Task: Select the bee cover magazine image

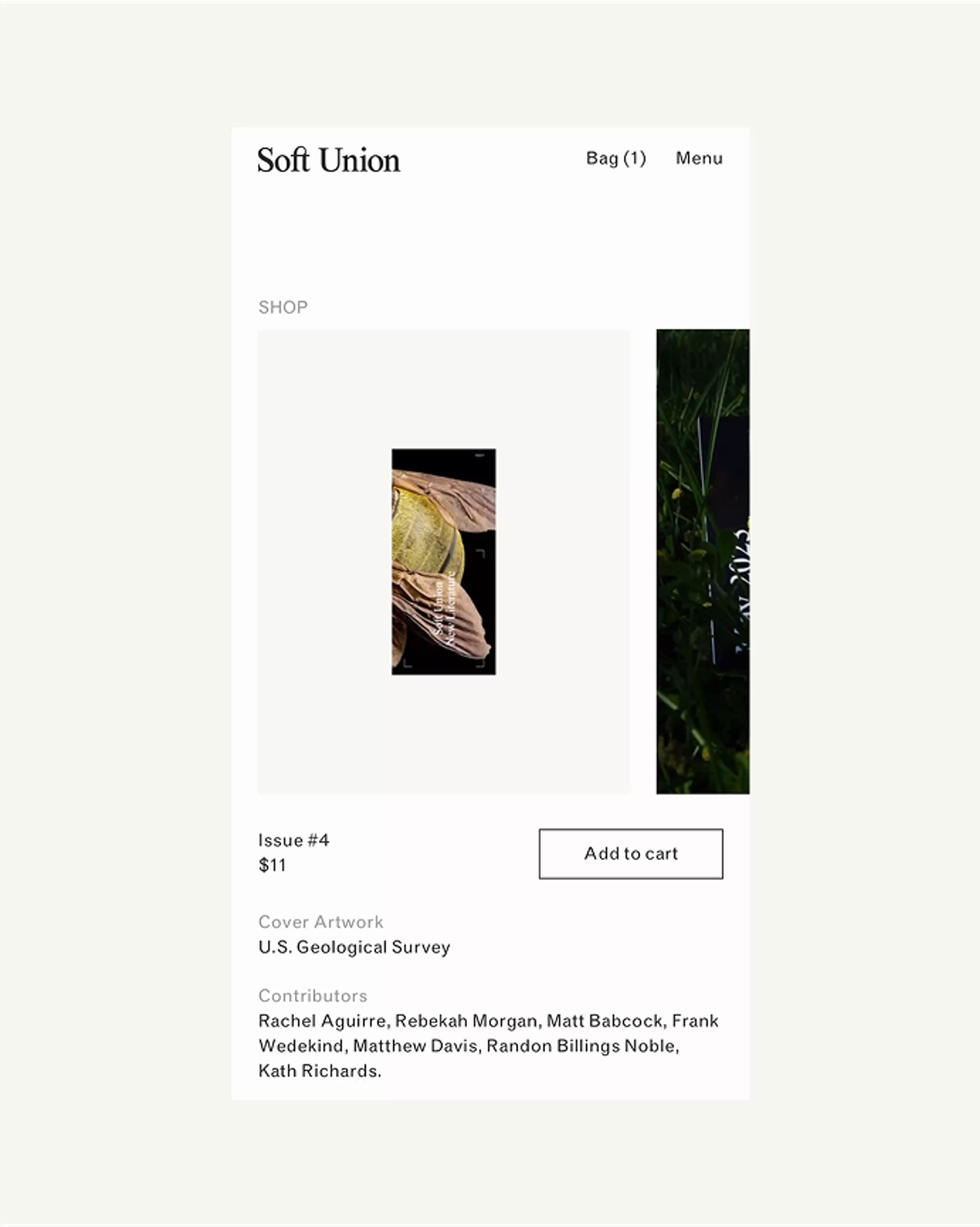Action: 443,562
